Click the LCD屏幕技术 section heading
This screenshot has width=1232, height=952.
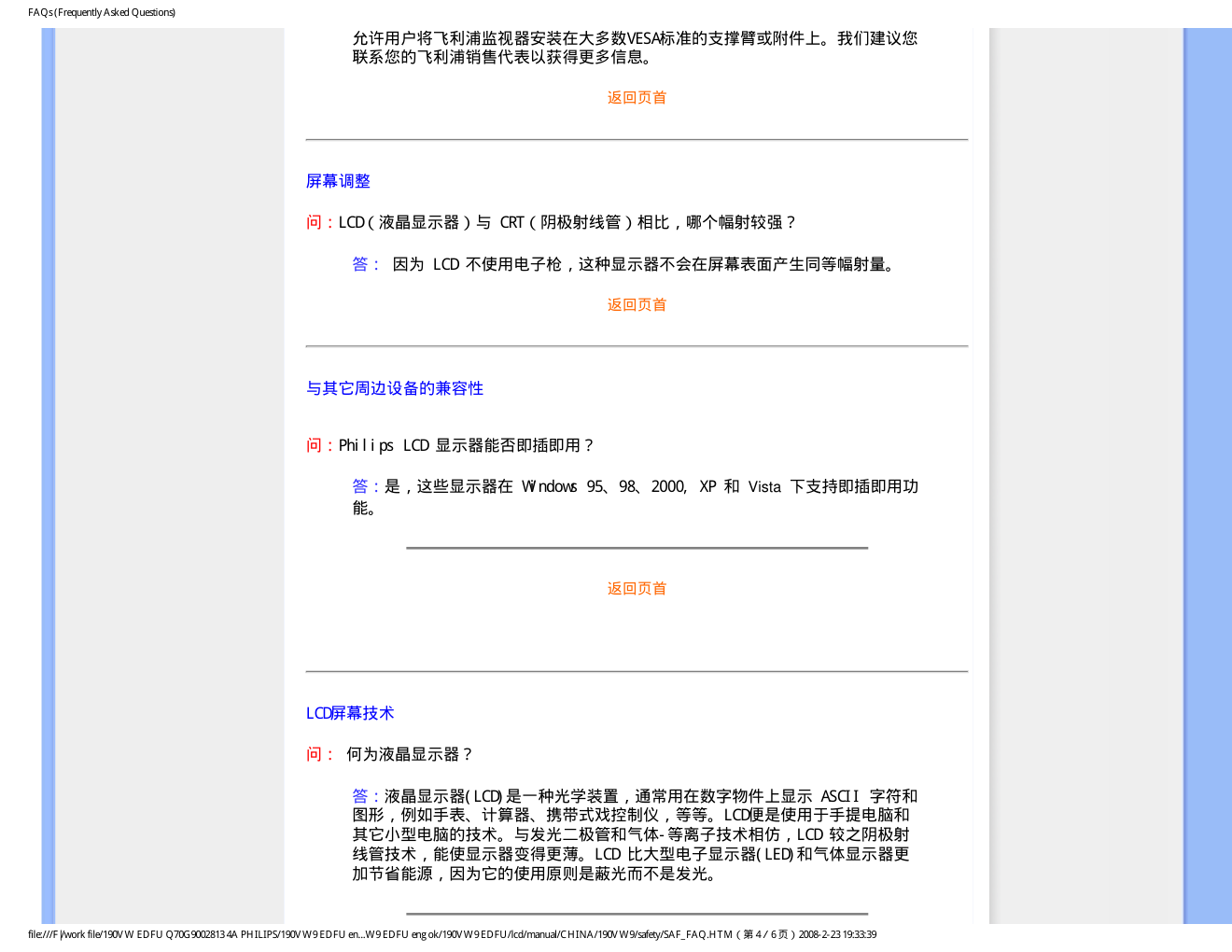tap(350, 713)
